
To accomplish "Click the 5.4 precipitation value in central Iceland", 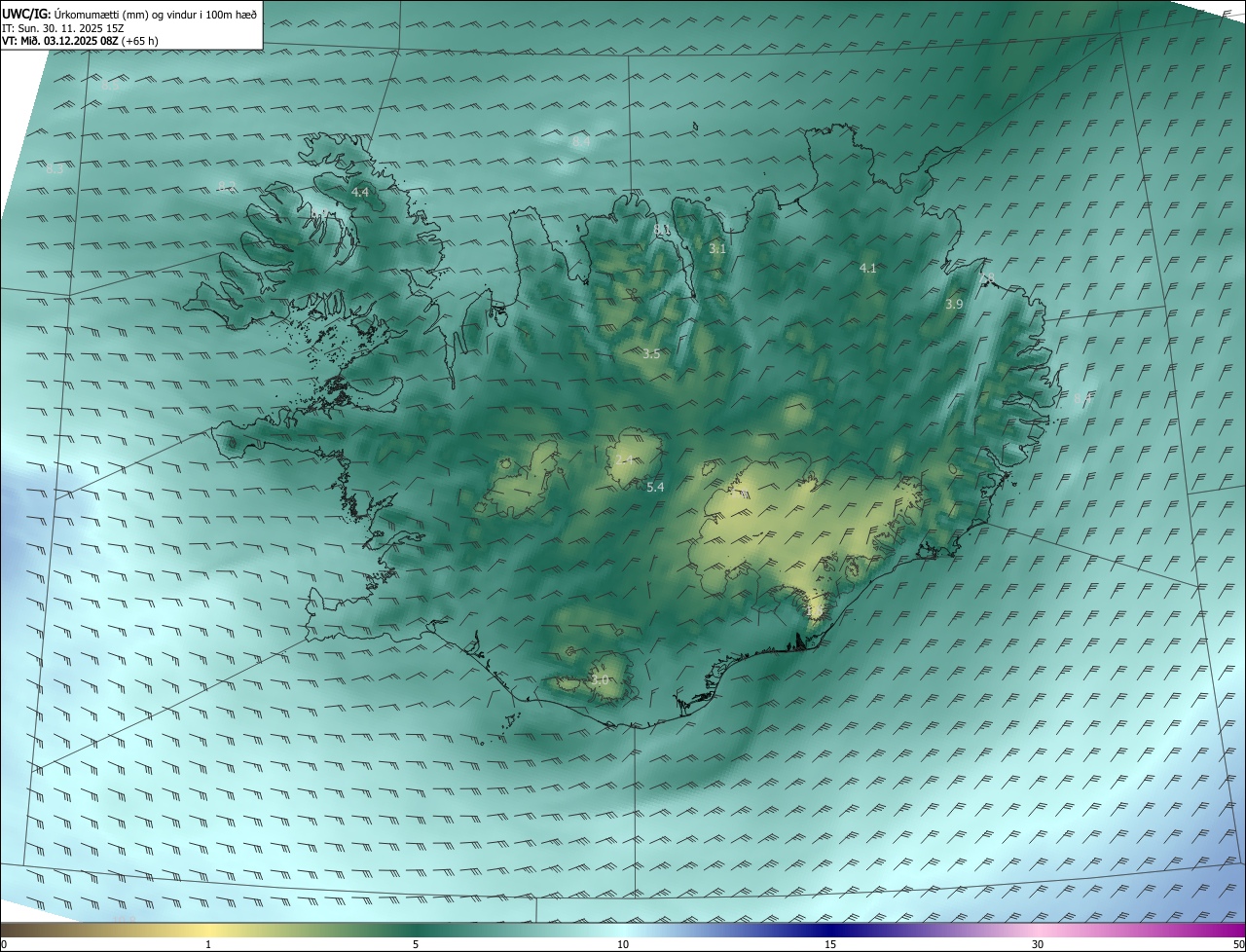I will tap(655, 487).
